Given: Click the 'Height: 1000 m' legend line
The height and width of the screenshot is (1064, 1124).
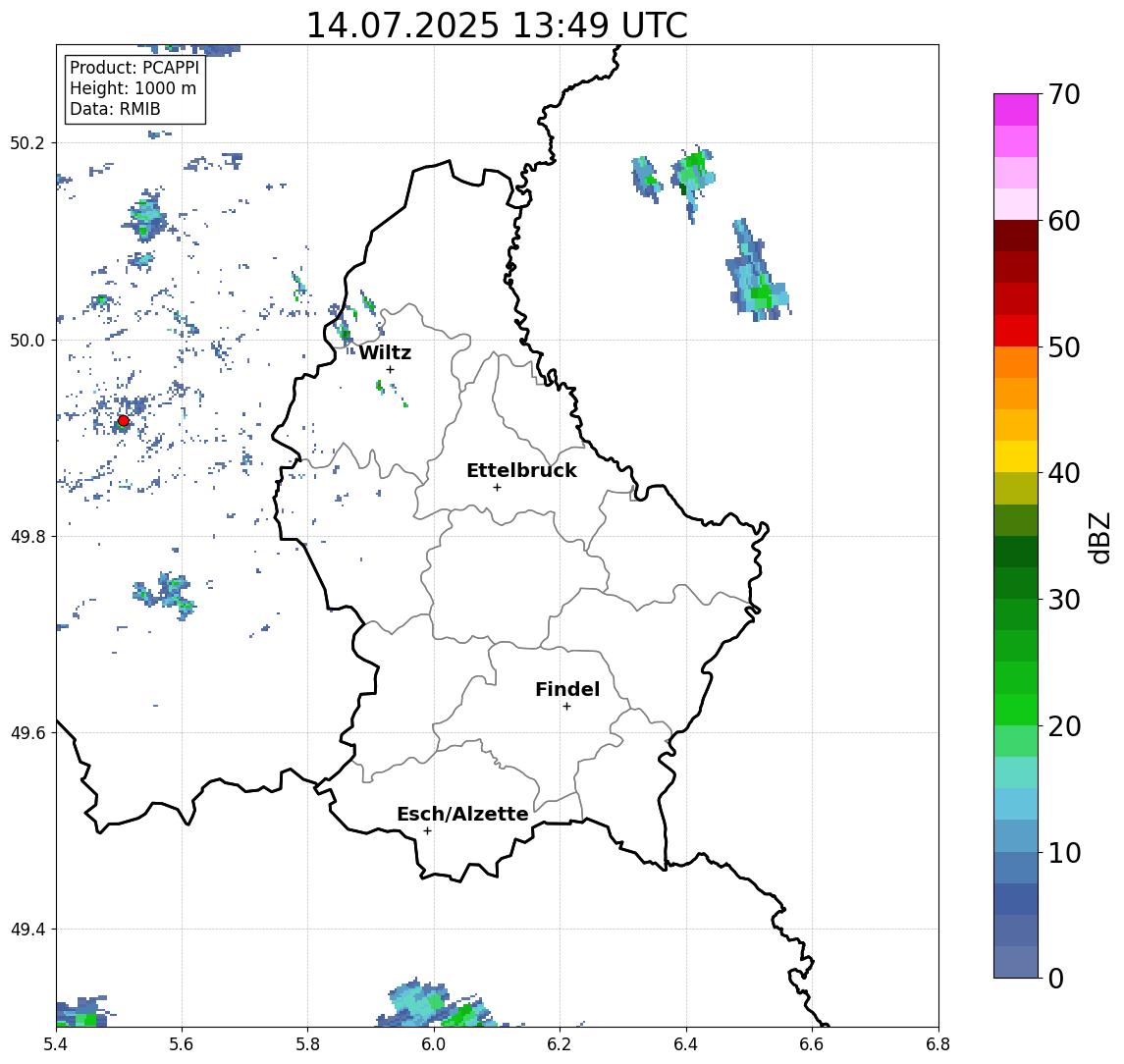Looking at the screenshot, I should 133,89.
